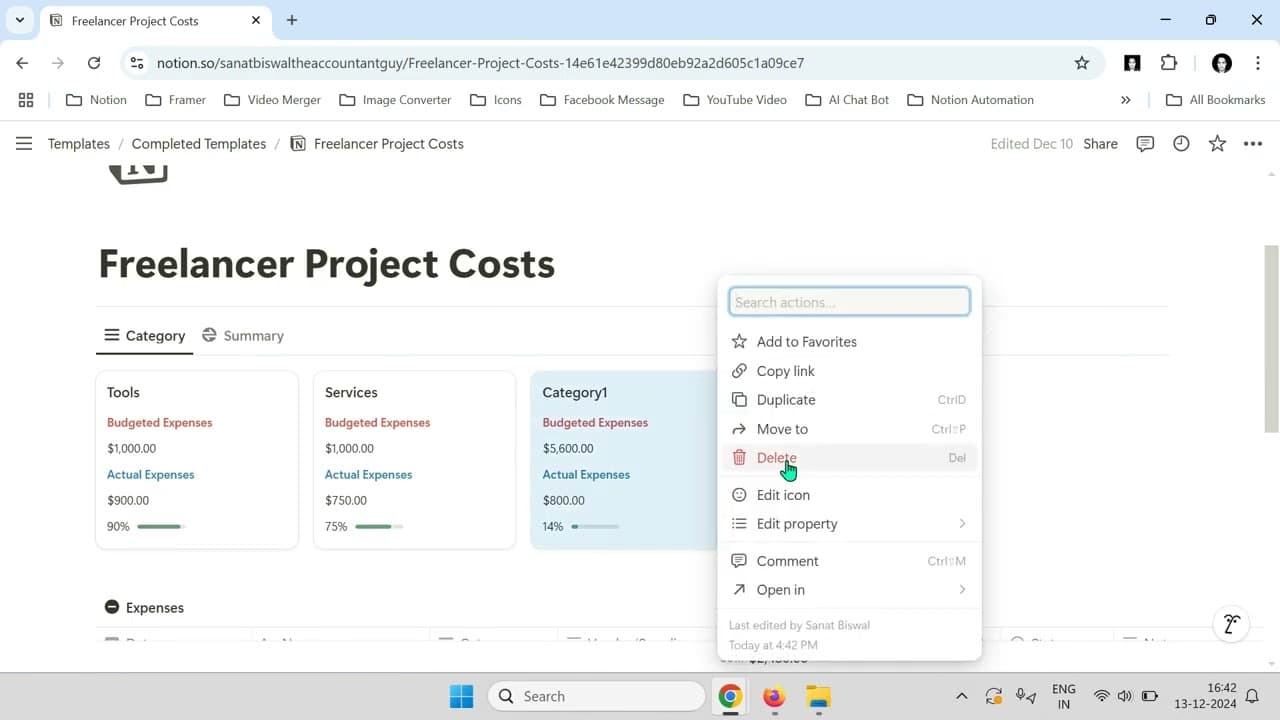The image size is (1280, 720).
Task: Reload the current browser page
Action: pos(94,63)
